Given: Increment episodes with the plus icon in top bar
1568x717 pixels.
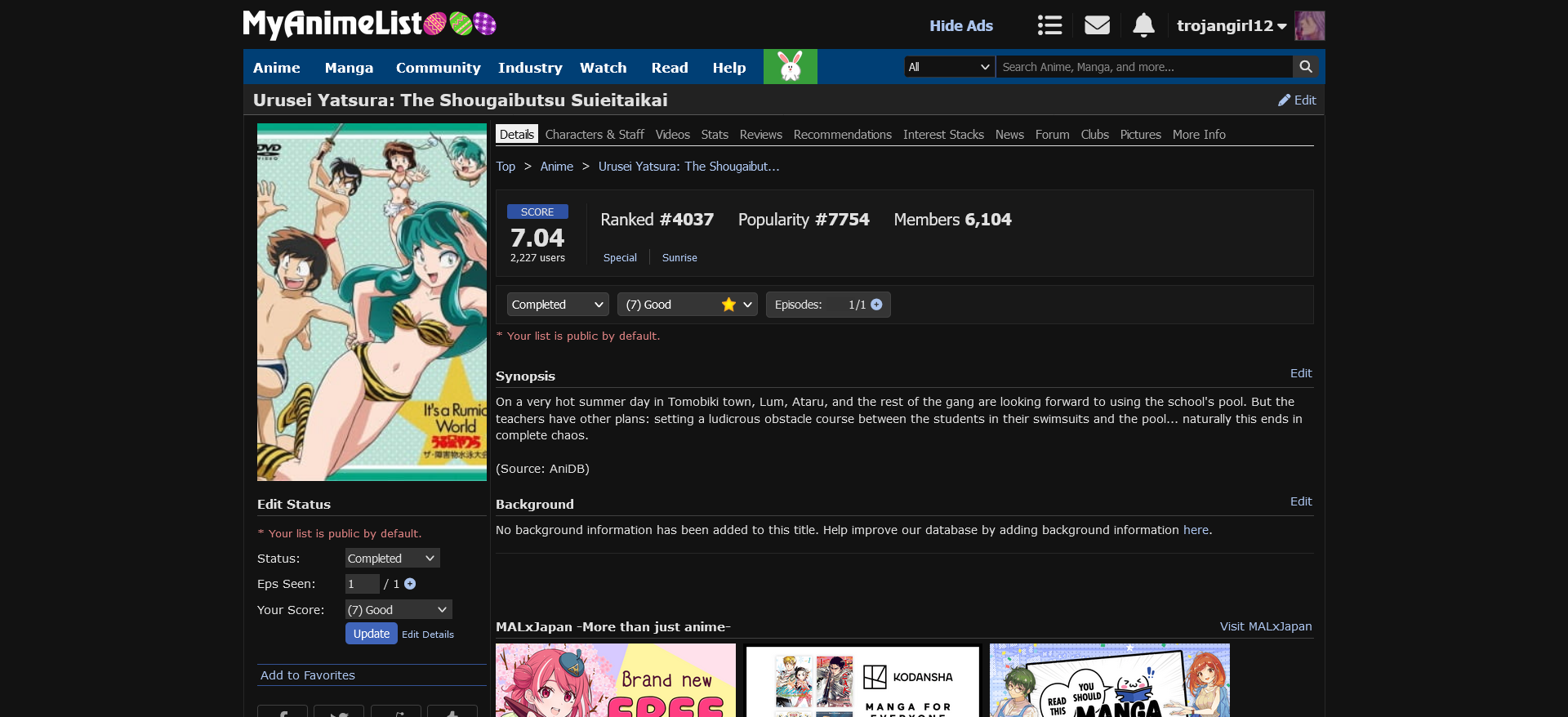Looking at the screenshot, I should point(876,305).
